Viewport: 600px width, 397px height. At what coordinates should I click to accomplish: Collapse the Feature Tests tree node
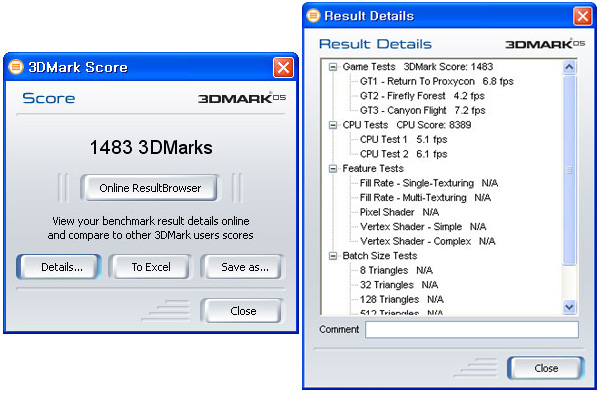333,169
